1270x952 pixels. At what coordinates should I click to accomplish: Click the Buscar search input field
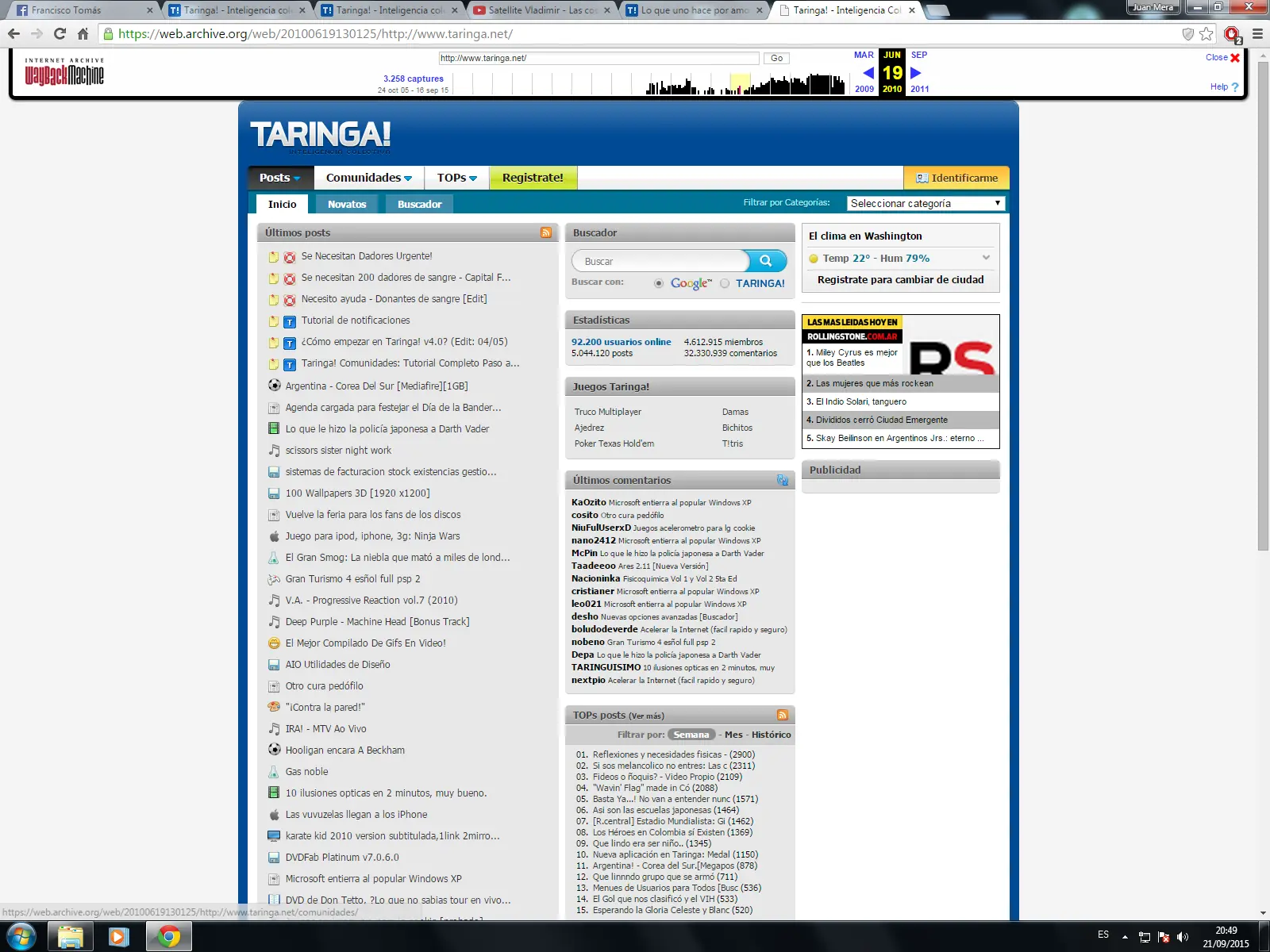pyautogui.click(x=660, y=261)
